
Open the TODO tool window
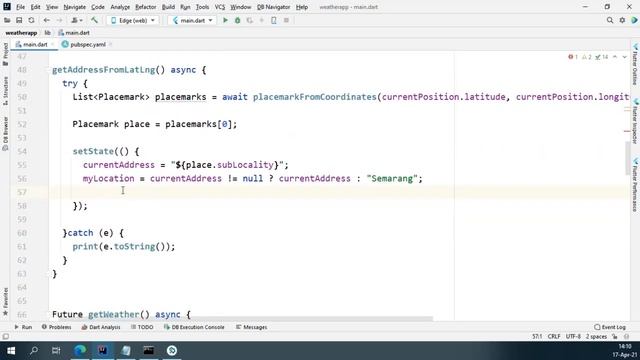click(142, 327)
